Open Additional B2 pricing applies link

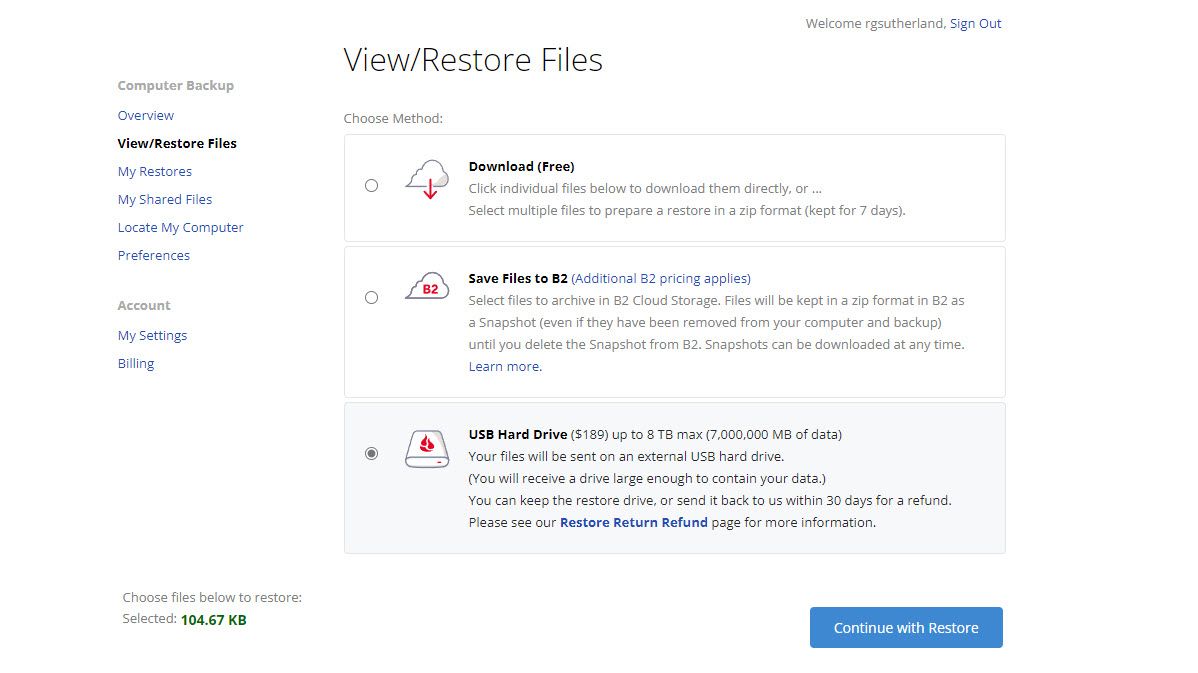[x=661, y=279]
